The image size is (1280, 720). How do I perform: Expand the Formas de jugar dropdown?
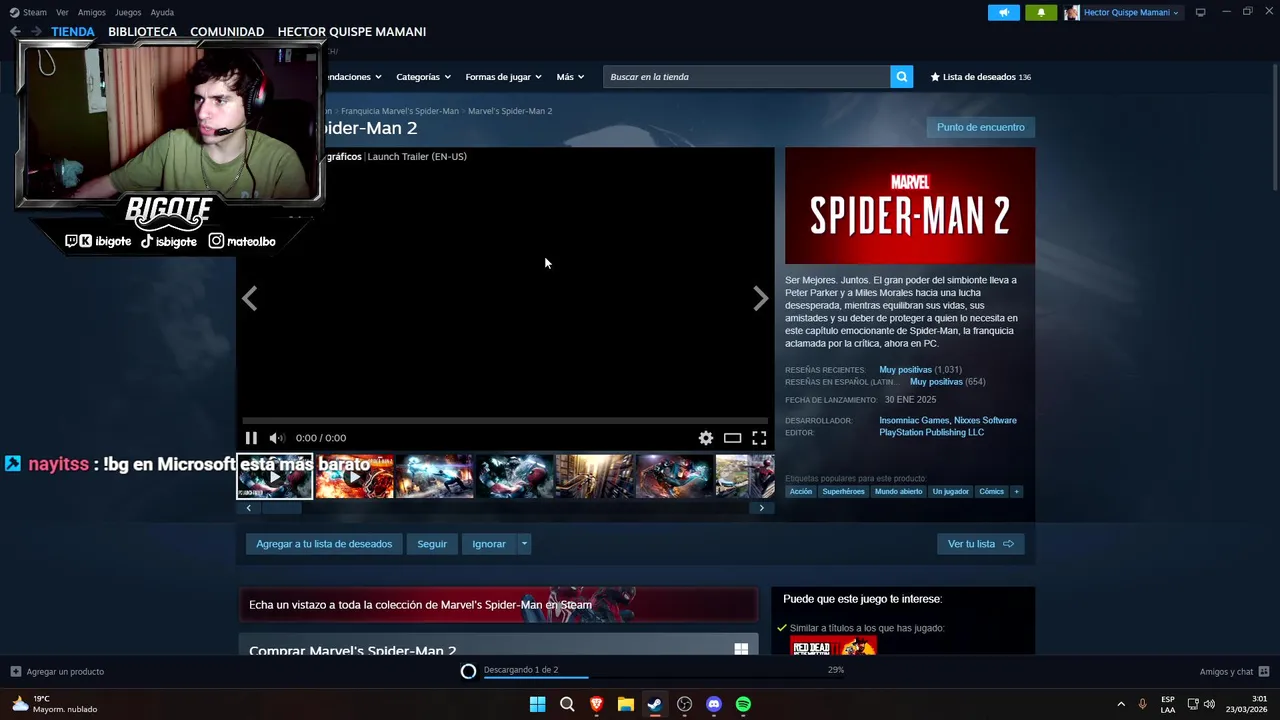click(503, 77)
